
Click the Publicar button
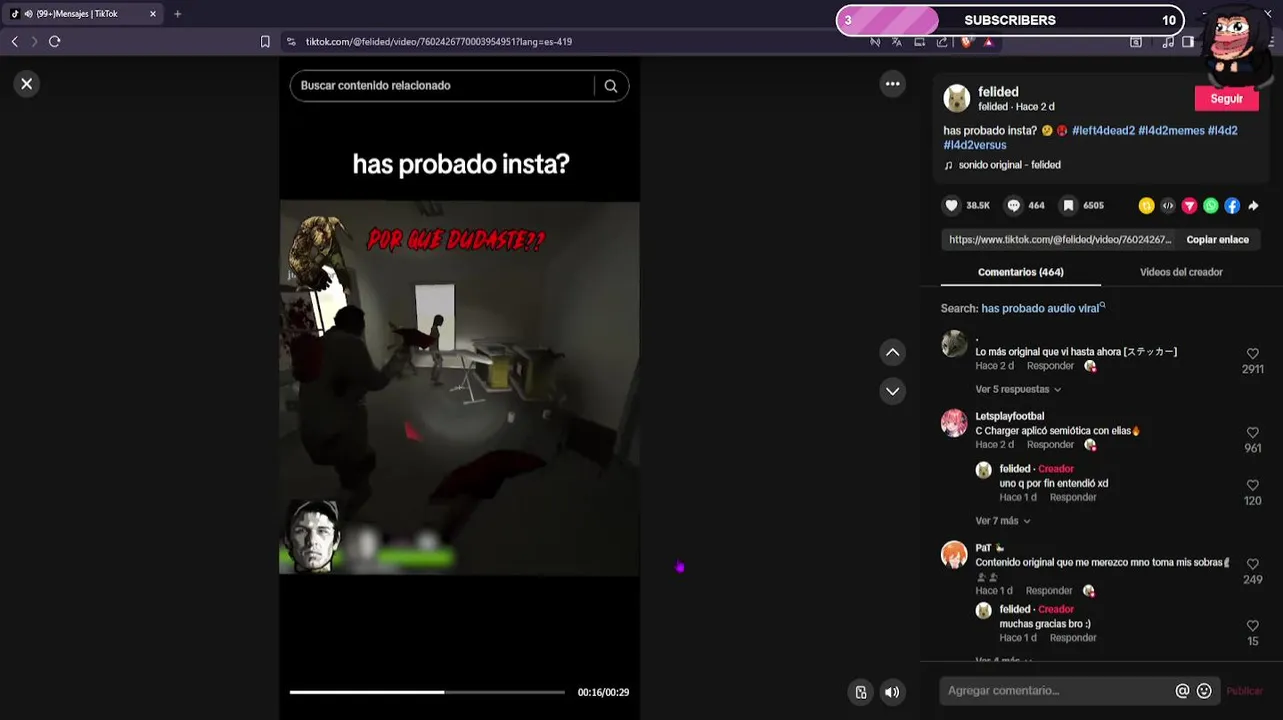pyautogui.click(x=1244, y=691)
